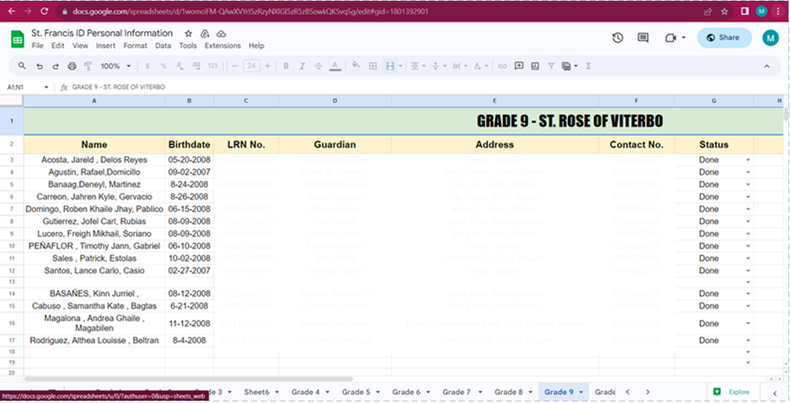Open the Sheet6 tab
The image size is (790, 403).
(x=257, y=392)
